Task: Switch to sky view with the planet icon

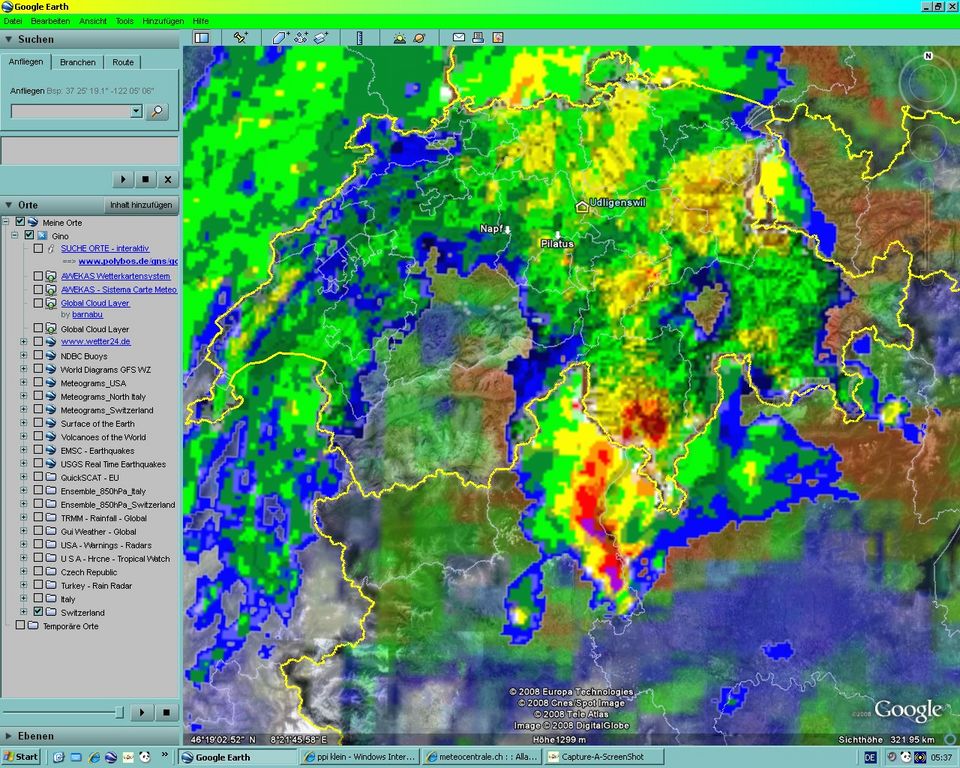Action: click(x=419, y=38)
